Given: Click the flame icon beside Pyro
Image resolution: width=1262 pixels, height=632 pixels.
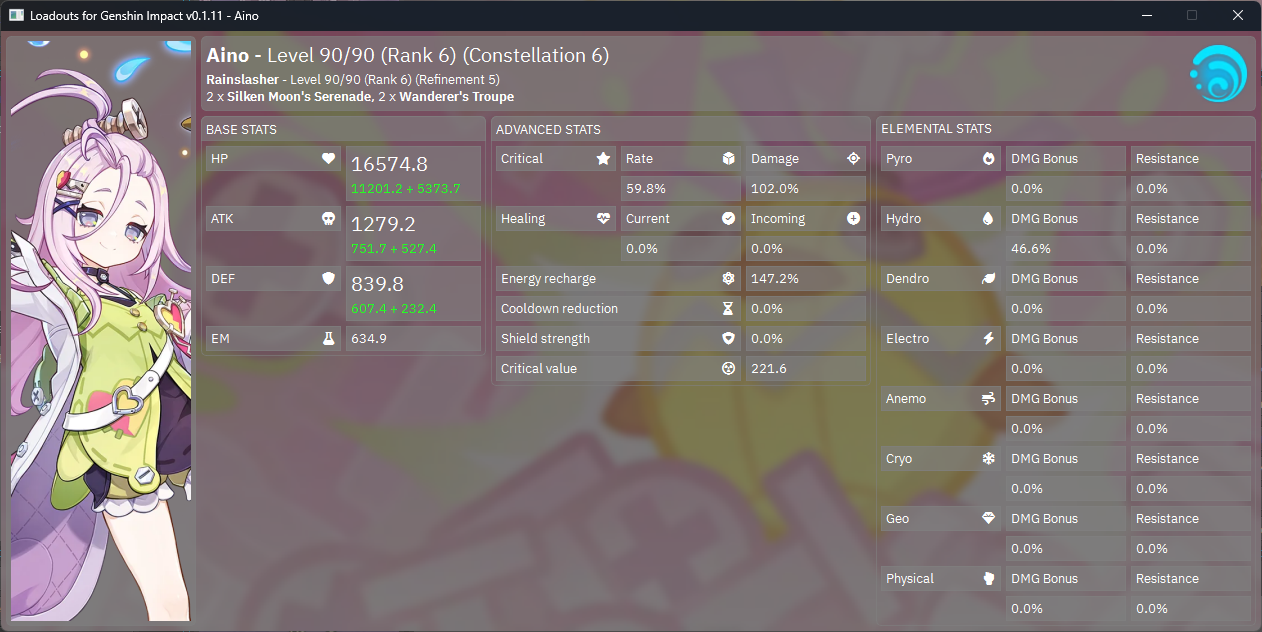Looking at the screenshot, I should point(988,159).
